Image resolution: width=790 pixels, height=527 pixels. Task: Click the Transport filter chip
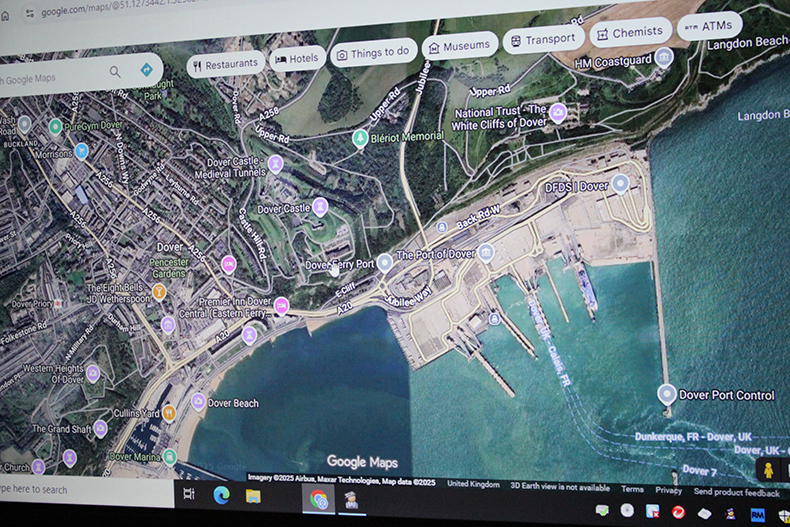tap(543, 39)
